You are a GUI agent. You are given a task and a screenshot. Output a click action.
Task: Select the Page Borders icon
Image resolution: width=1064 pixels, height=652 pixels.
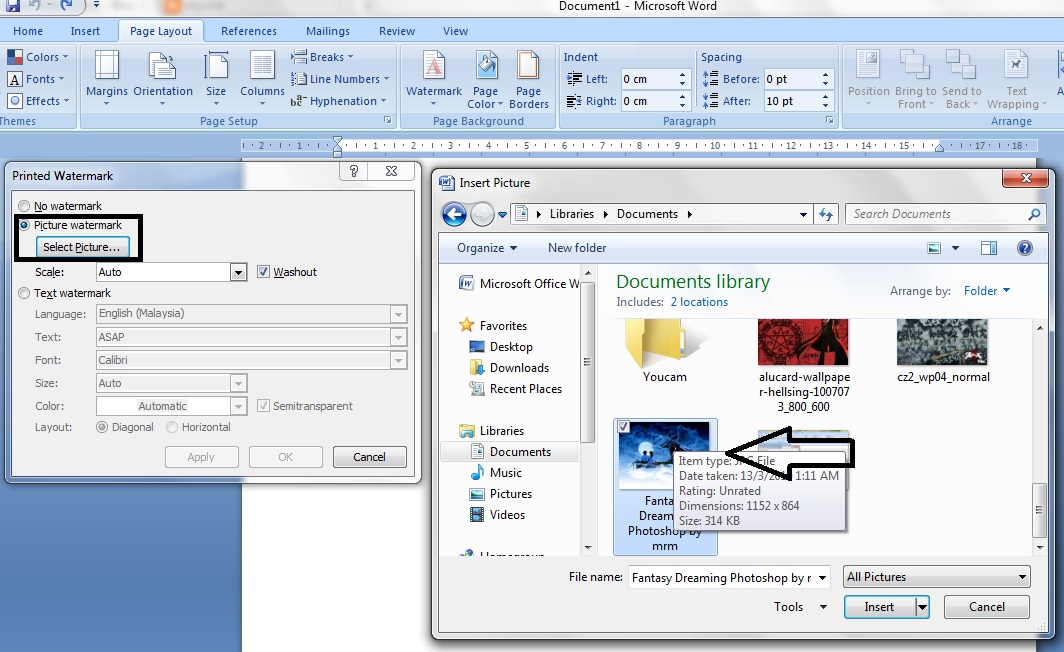[529, 80]
